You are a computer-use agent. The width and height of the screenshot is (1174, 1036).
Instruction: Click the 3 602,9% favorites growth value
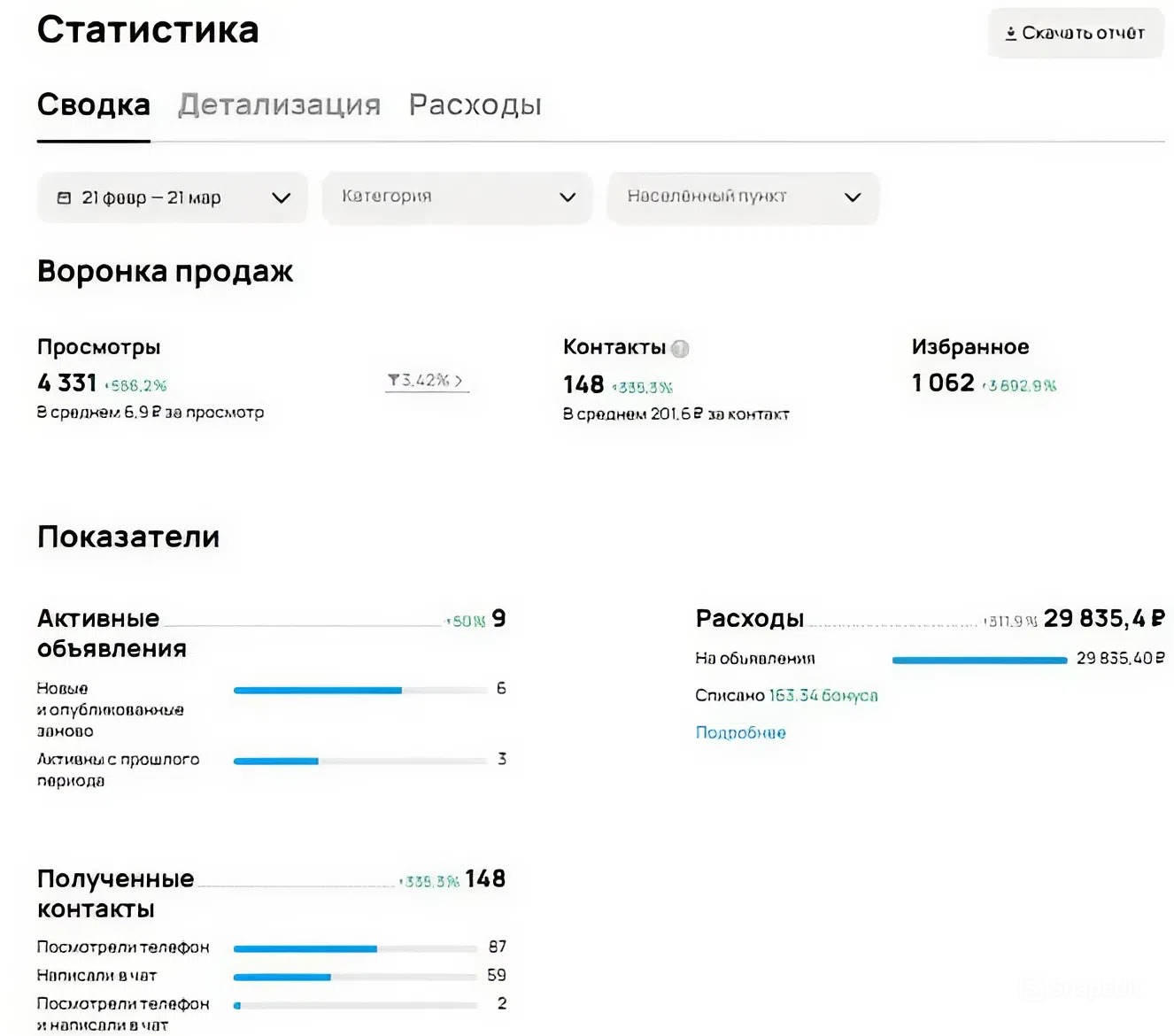(x=1019, y=385)
